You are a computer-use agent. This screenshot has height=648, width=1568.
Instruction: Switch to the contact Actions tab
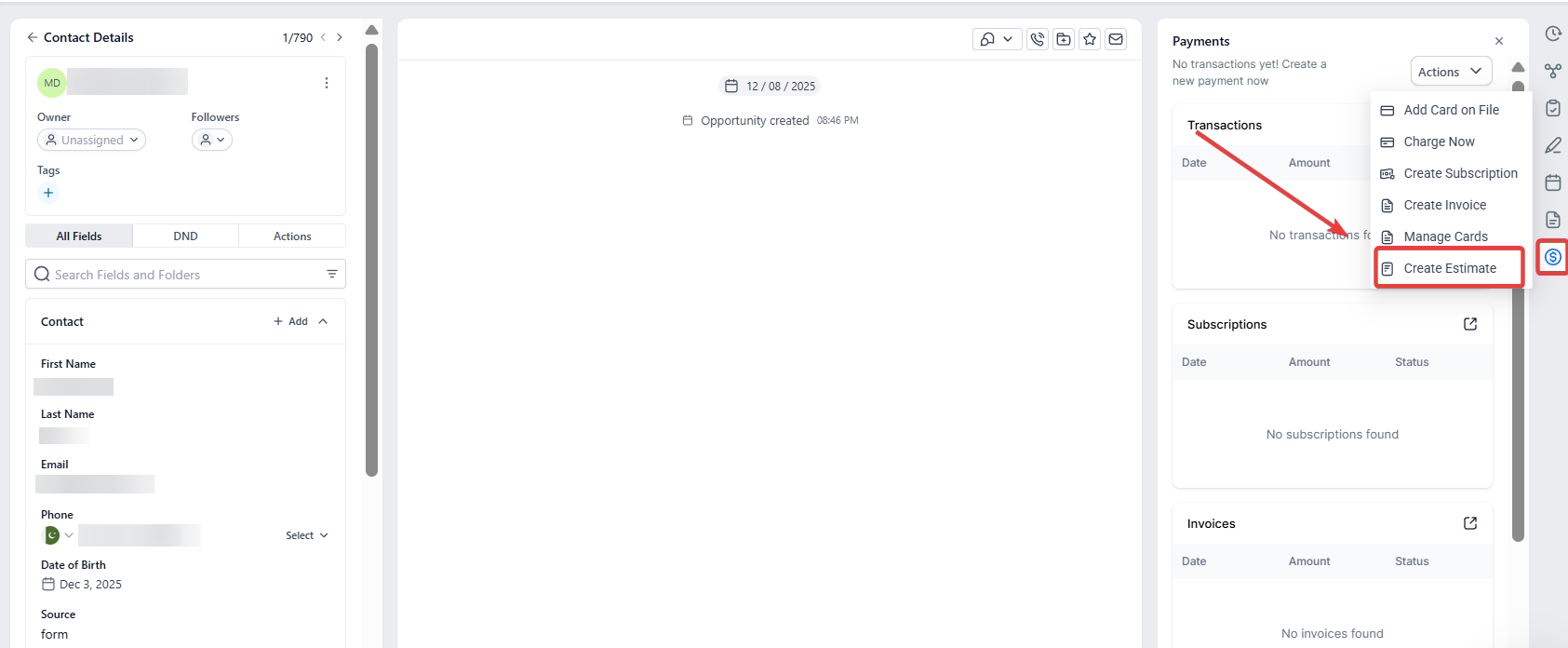pos(292,236)
